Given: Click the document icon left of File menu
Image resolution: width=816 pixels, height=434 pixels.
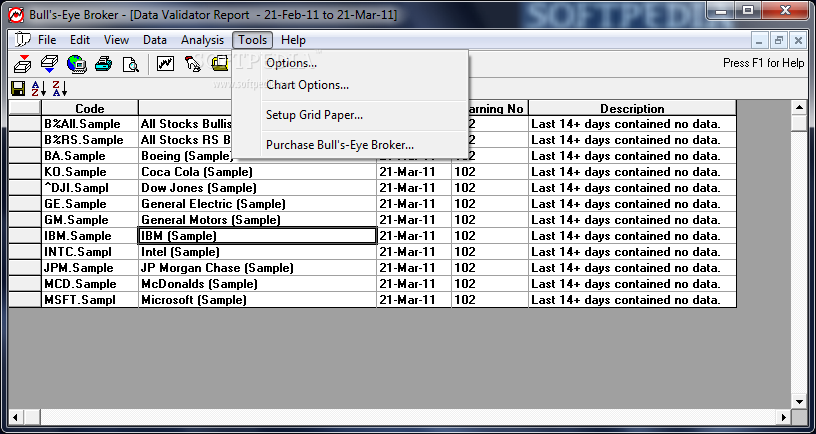Looking at the screenshot, I should (x=22, y=40).
